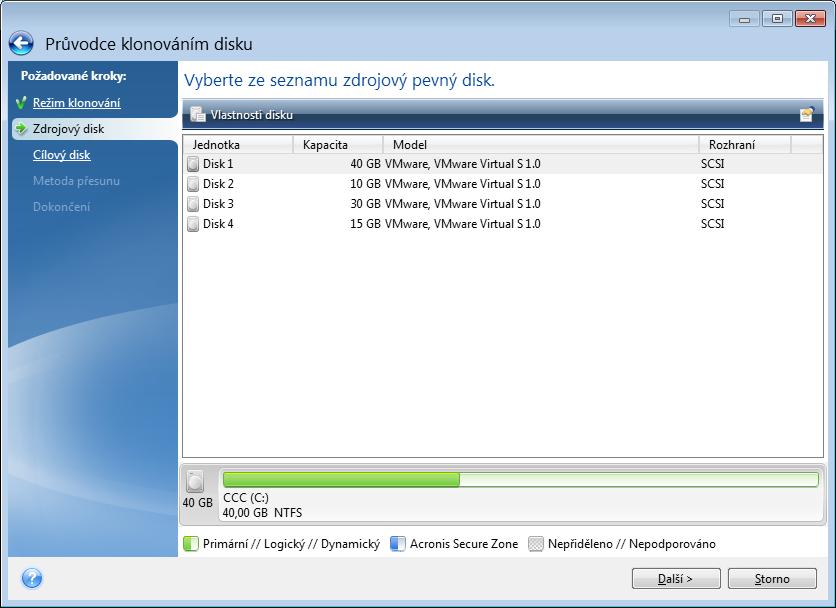Click the CCC (C:) partition label
The width and height of the screenshot is (836, 608).
[x=245, y=498]
